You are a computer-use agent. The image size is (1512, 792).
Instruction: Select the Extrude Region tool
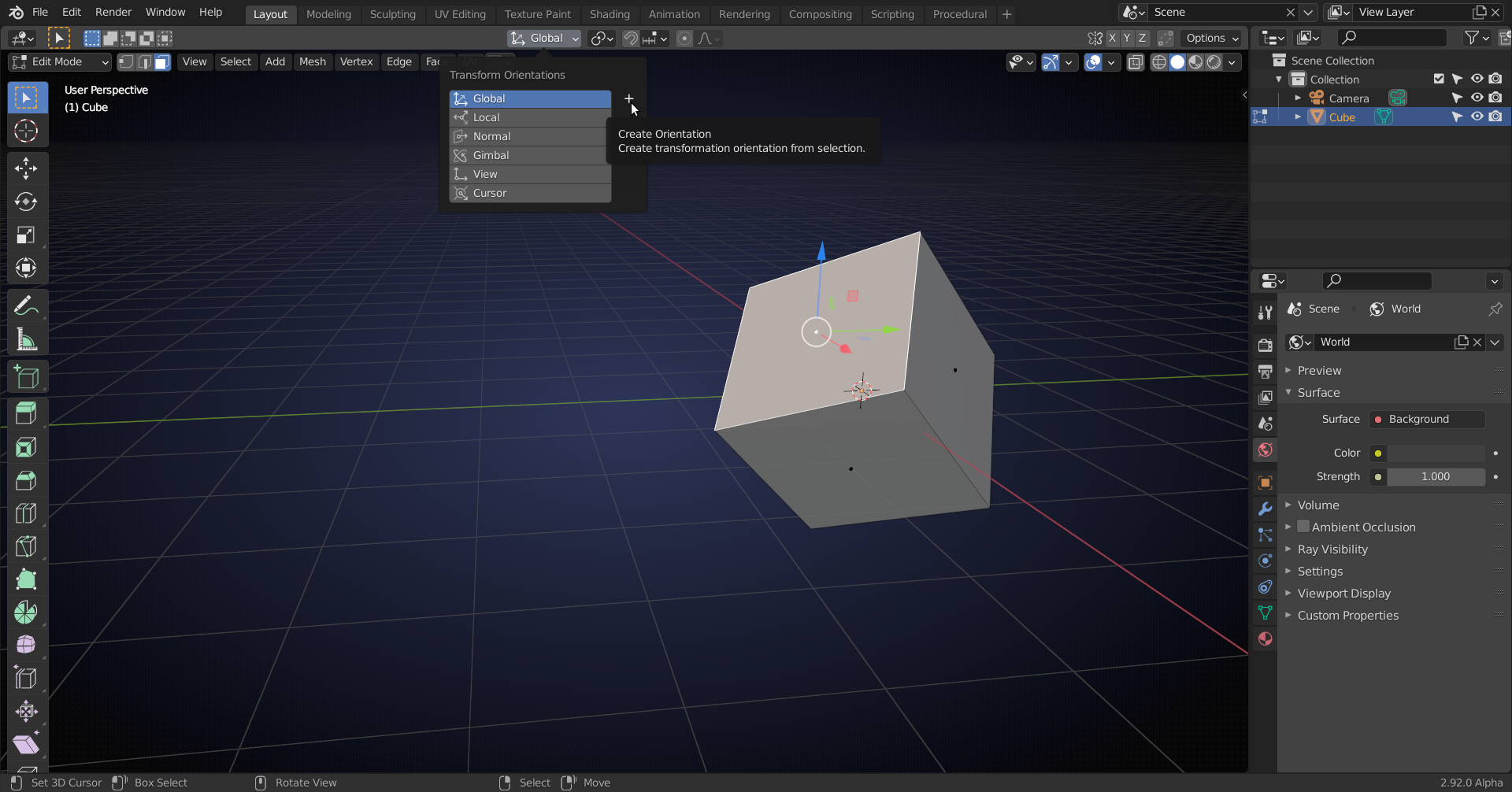pyautogui.click(x=27, y=413)
